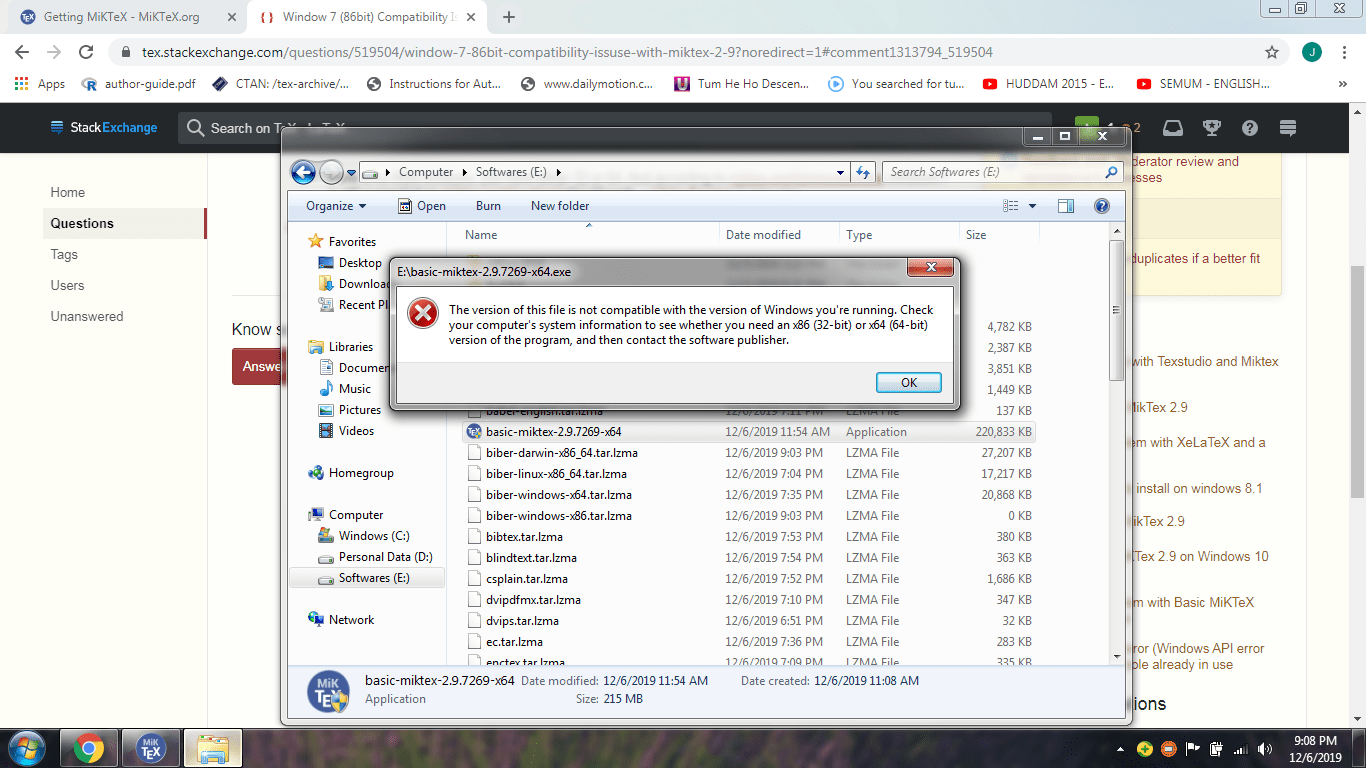
Task: Open the view options dropdown arrow
Action: coord(1032,206)
